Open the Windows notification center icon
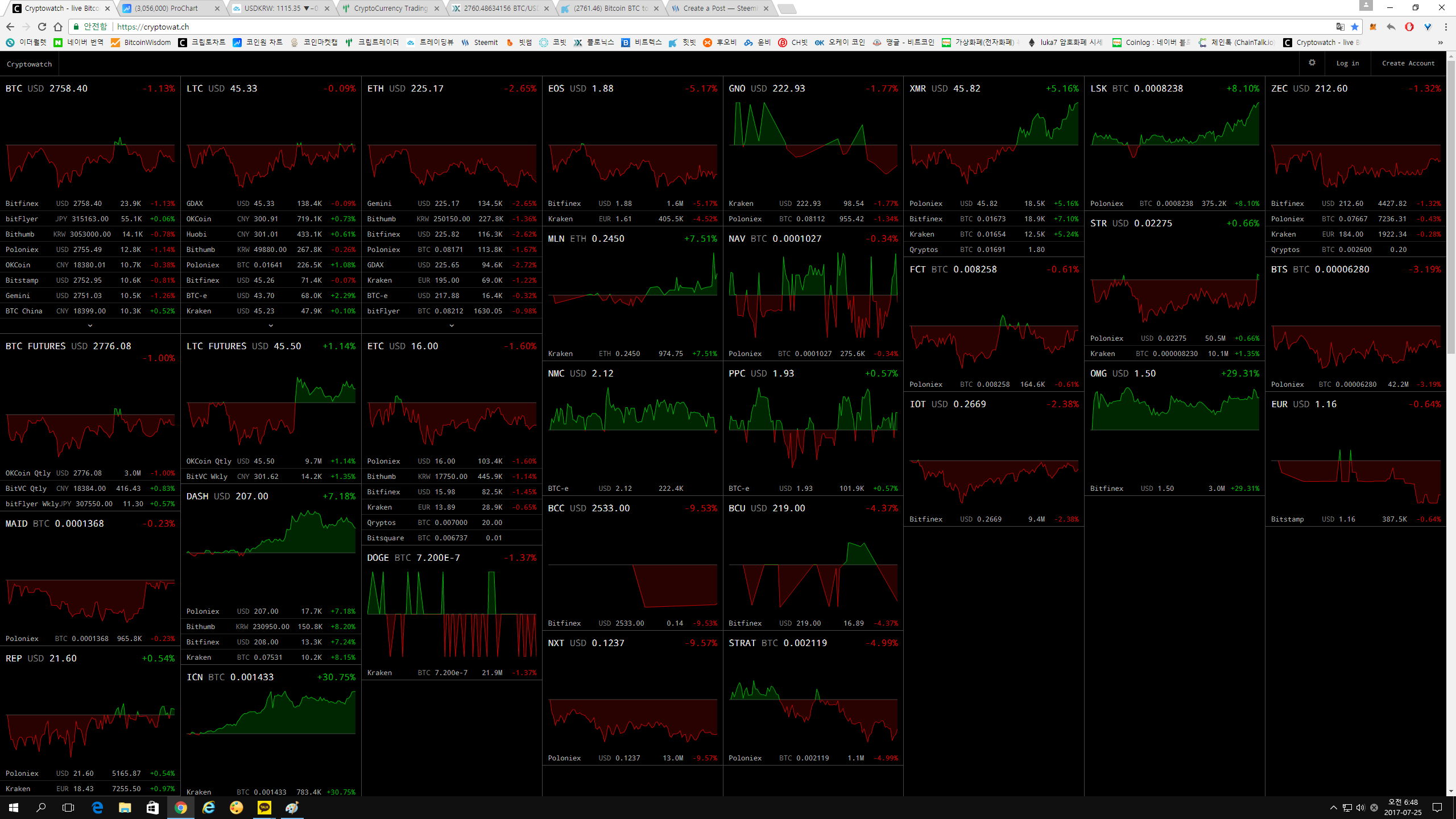The image size is (1456, 819). pyautogui.click(x=1437, y=808)
